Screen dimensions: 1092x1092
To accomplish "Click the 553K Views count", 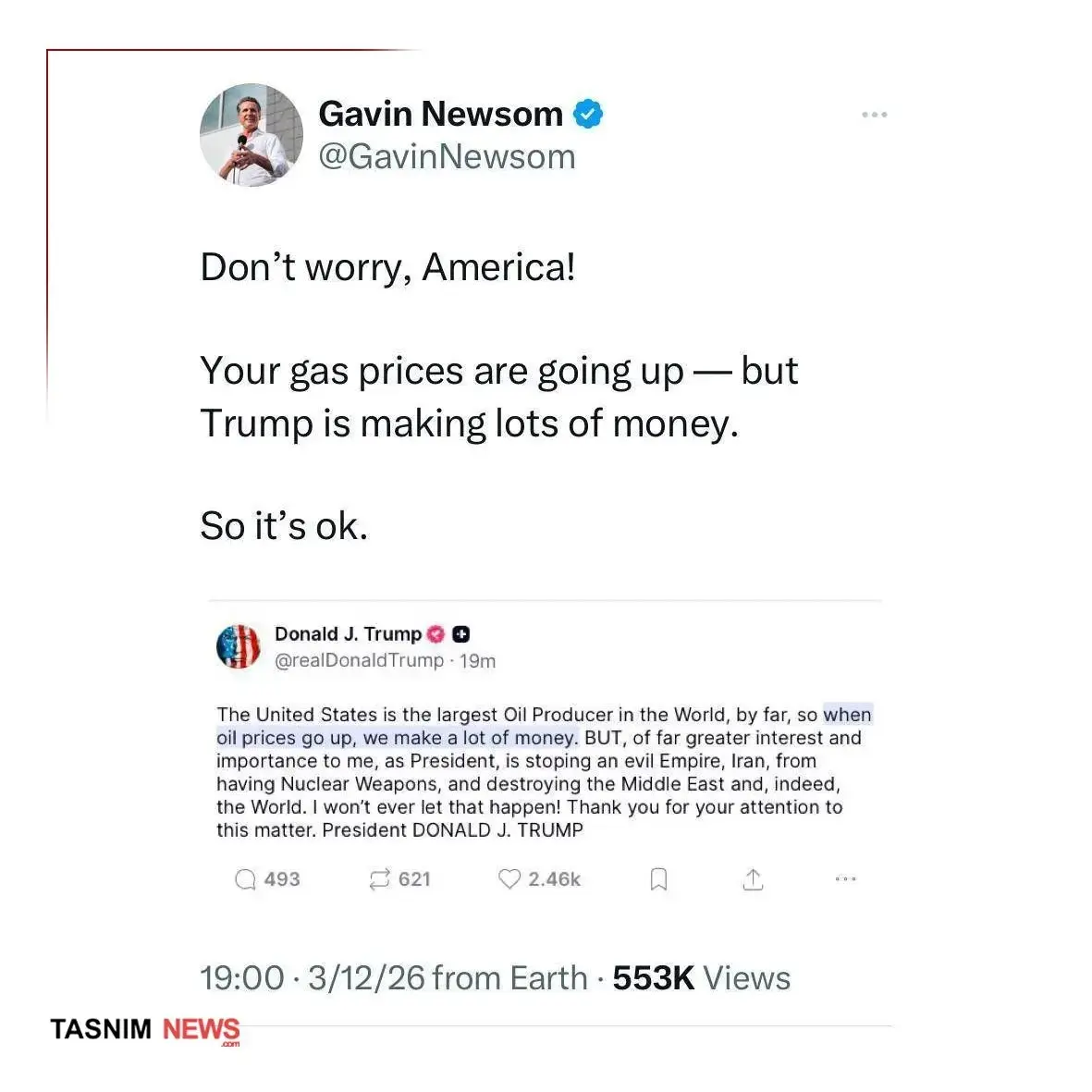I will point(701,978).
